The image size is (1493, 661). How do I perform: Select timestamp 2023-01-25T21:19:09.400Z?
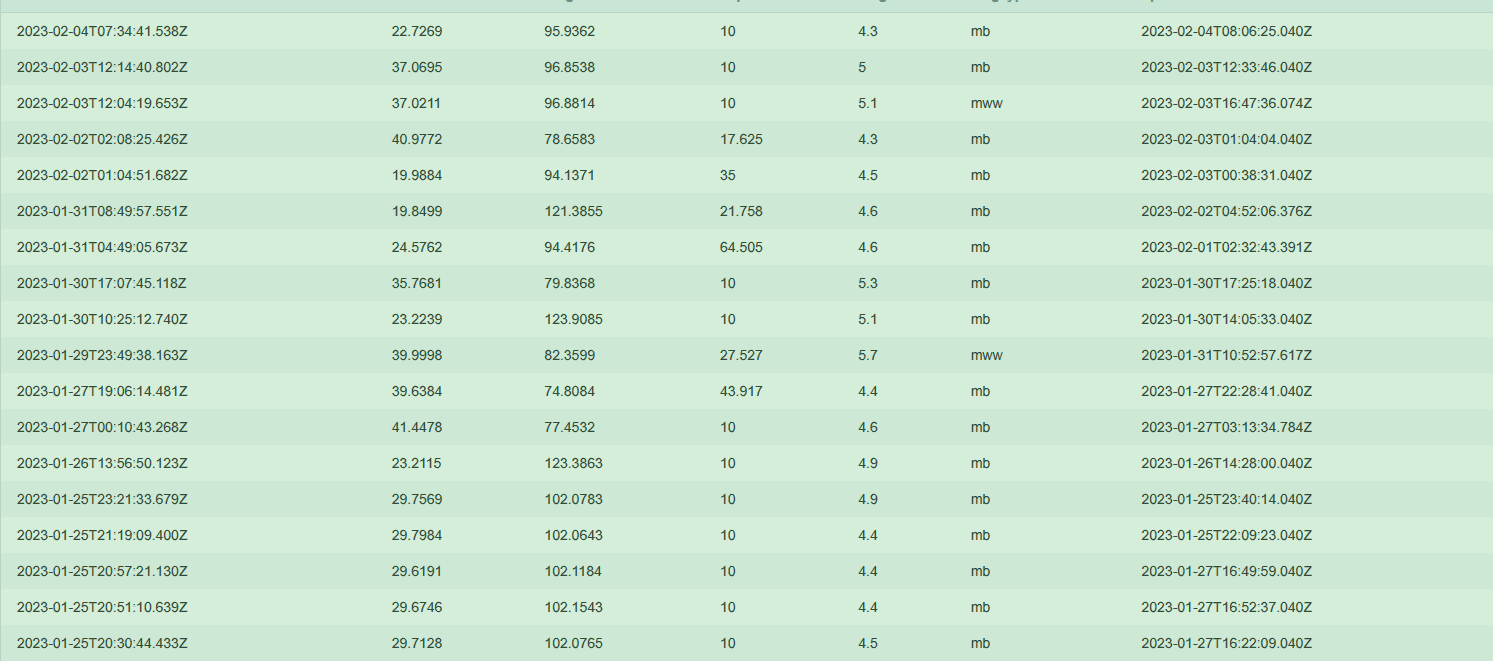(102, 535)
